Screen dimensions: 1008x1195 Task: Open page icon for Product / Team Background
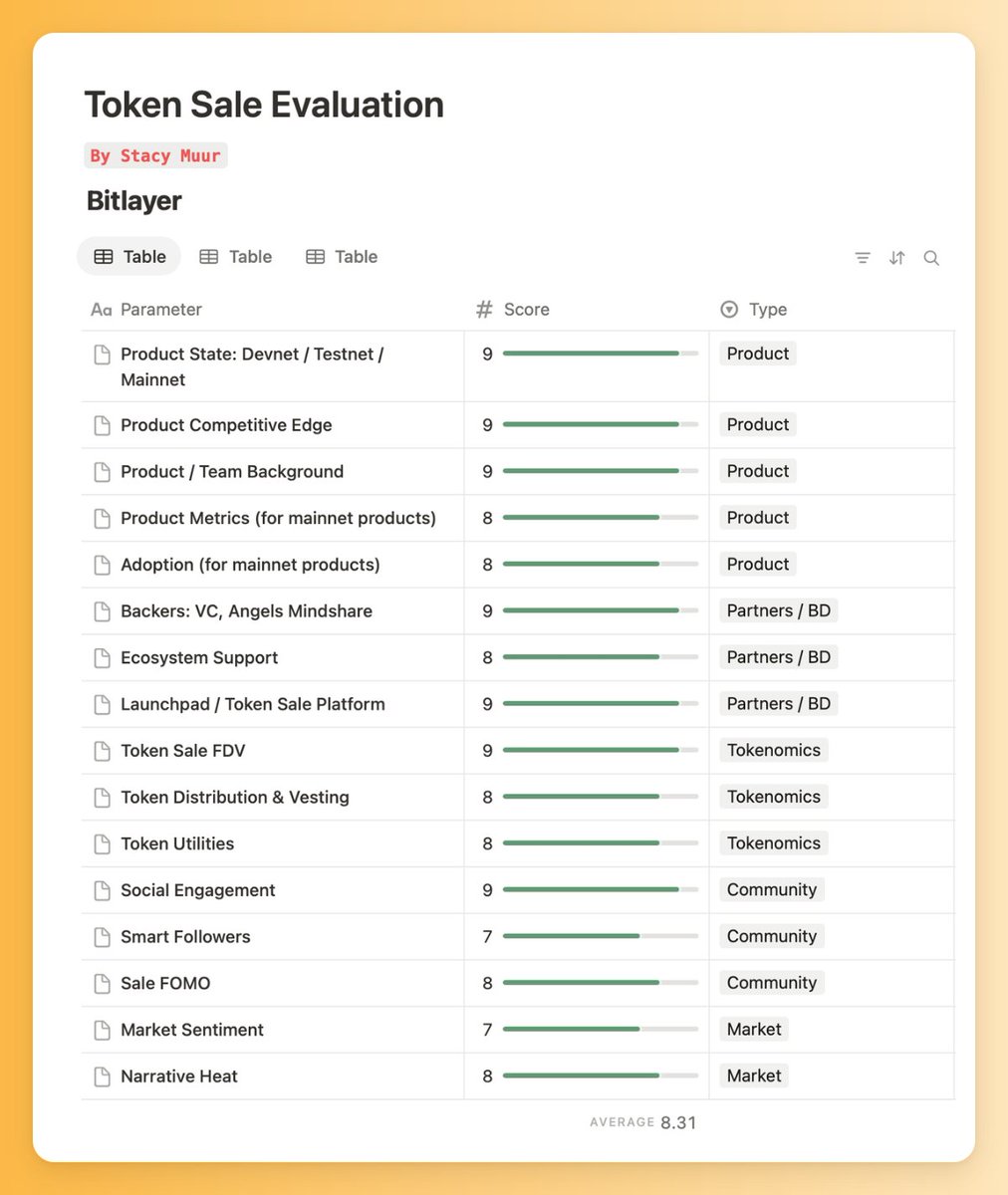[102, 472]
